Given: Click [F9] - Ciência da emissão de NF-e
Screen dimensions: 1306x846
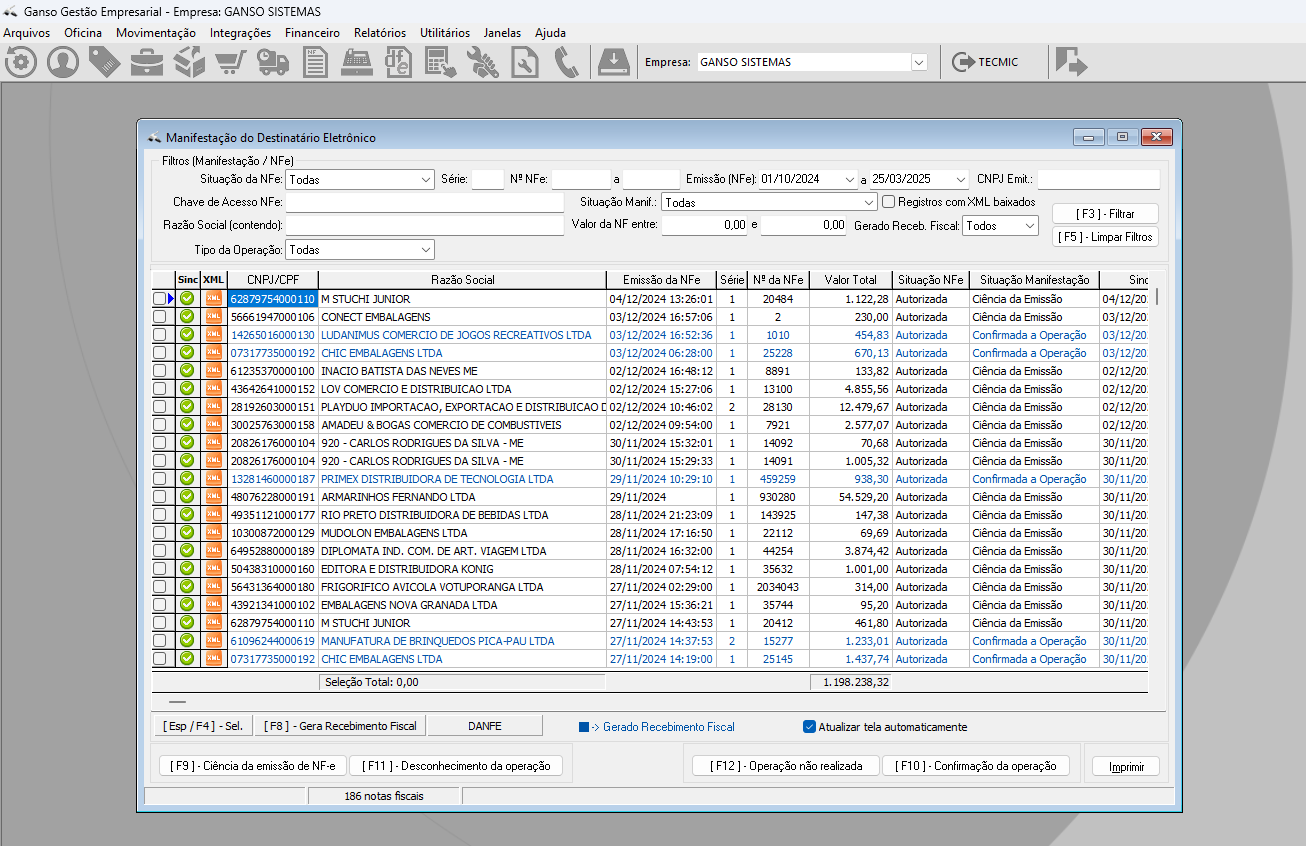Looking at the screenshot, I should (253, 766).
